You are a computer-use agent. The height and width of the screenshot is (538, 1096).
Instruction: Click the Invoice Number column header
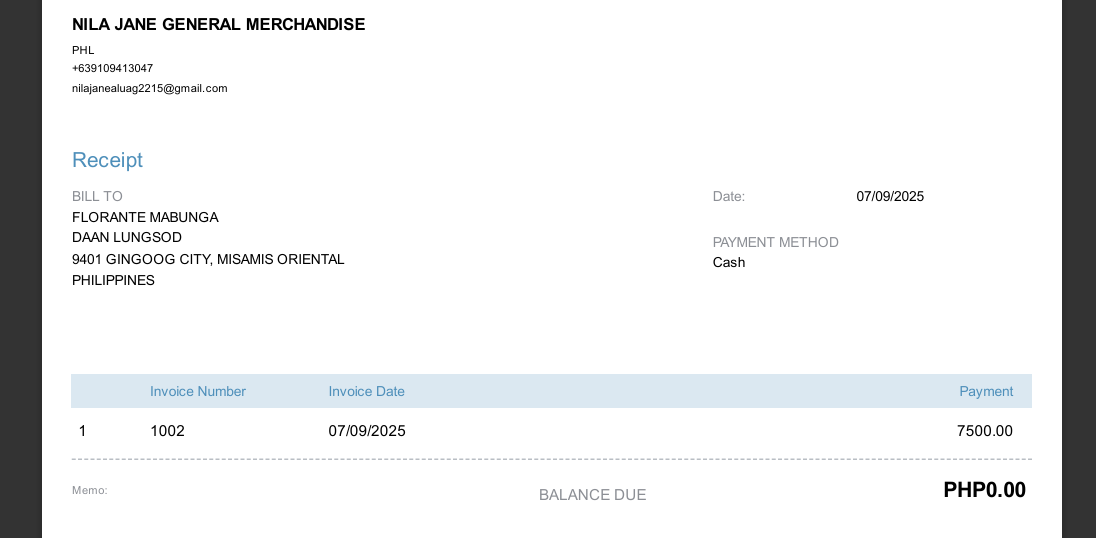[197, 391]
